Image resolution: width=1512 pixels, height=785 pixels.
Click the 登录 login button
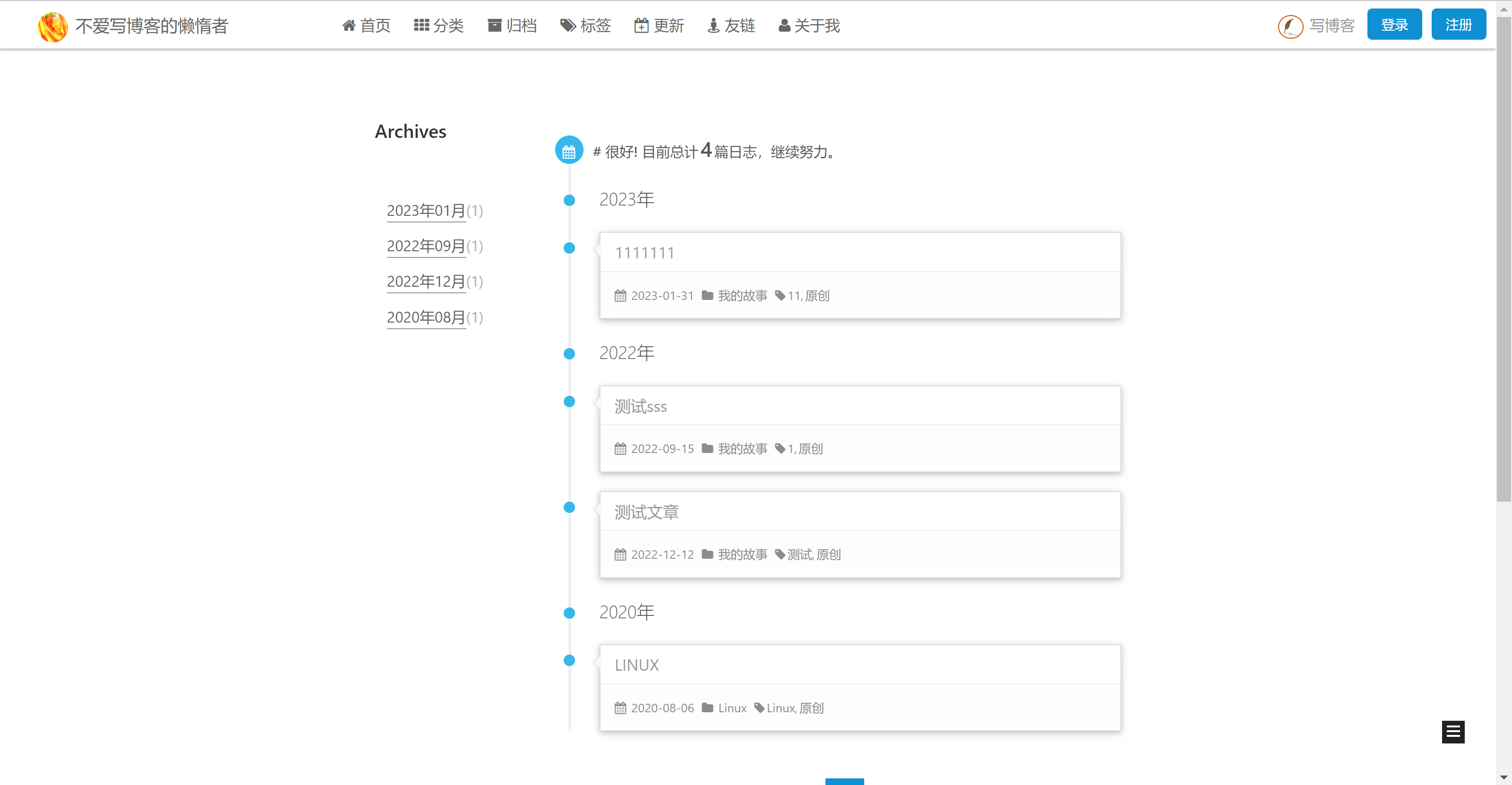click(x=1394, y=24)
